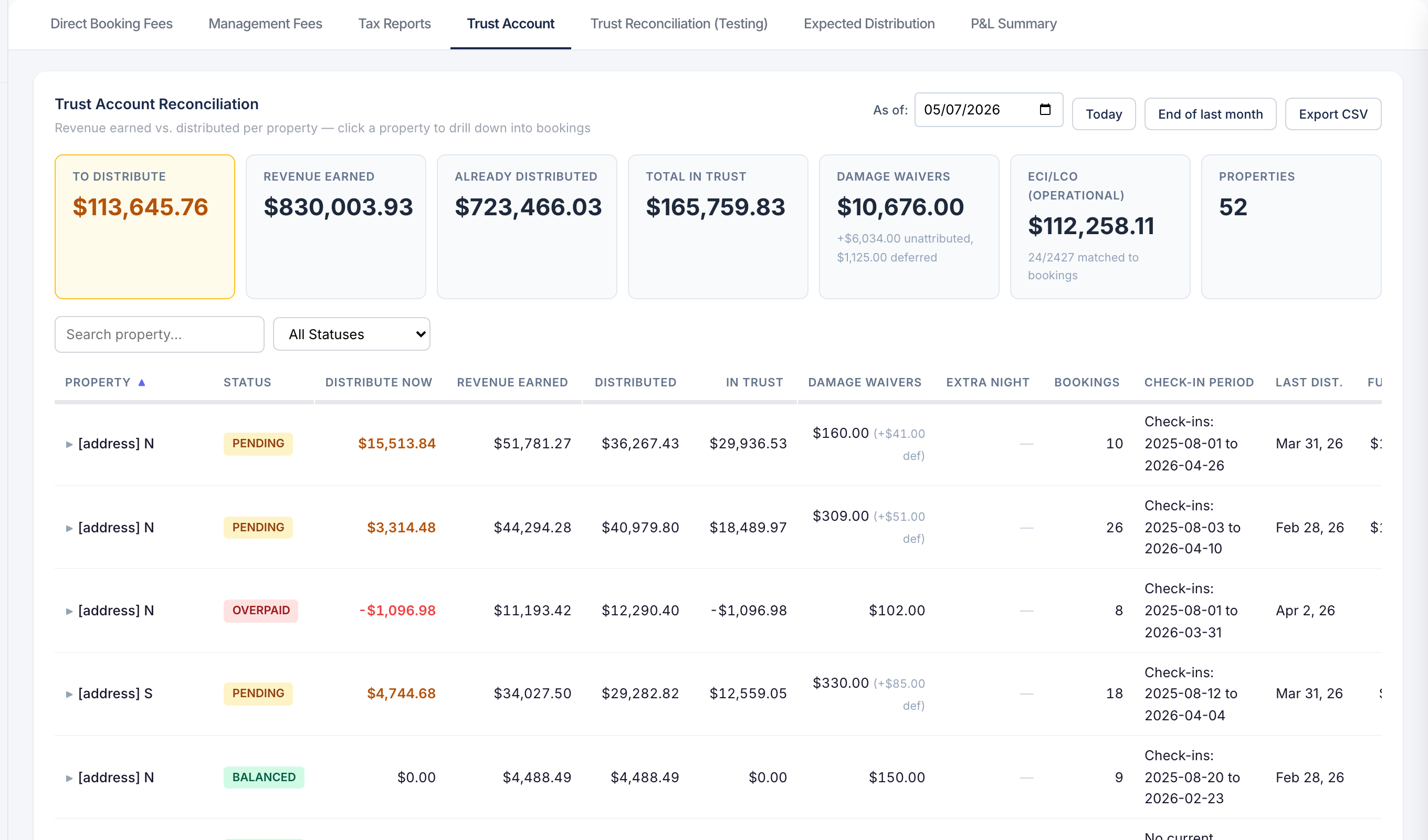Open the P&L Summary tab
Screen dimensions: 1428x840
(1014, 24)
